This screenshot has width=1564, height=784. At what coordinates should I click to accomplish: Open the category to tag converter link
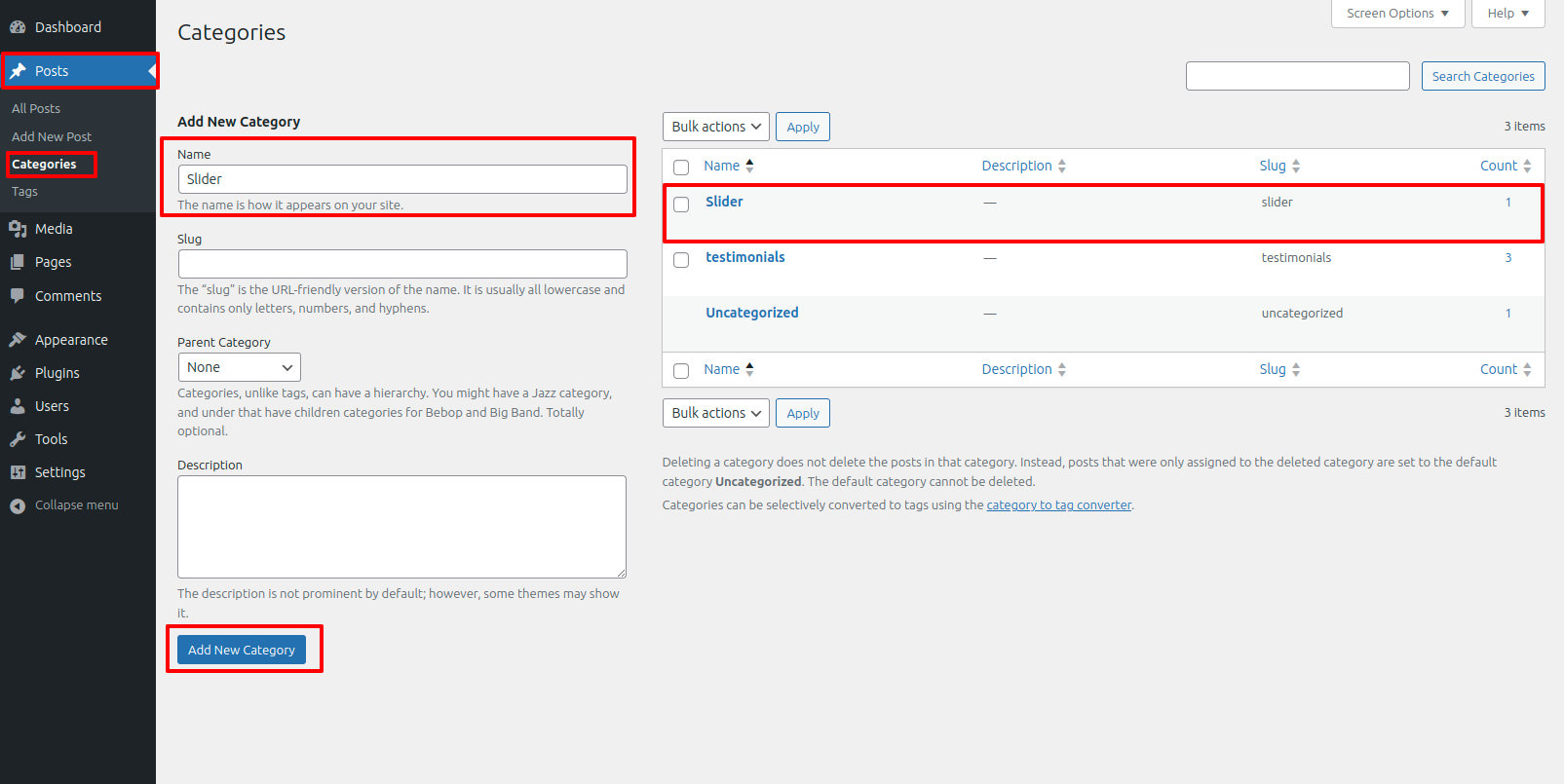1058,505
